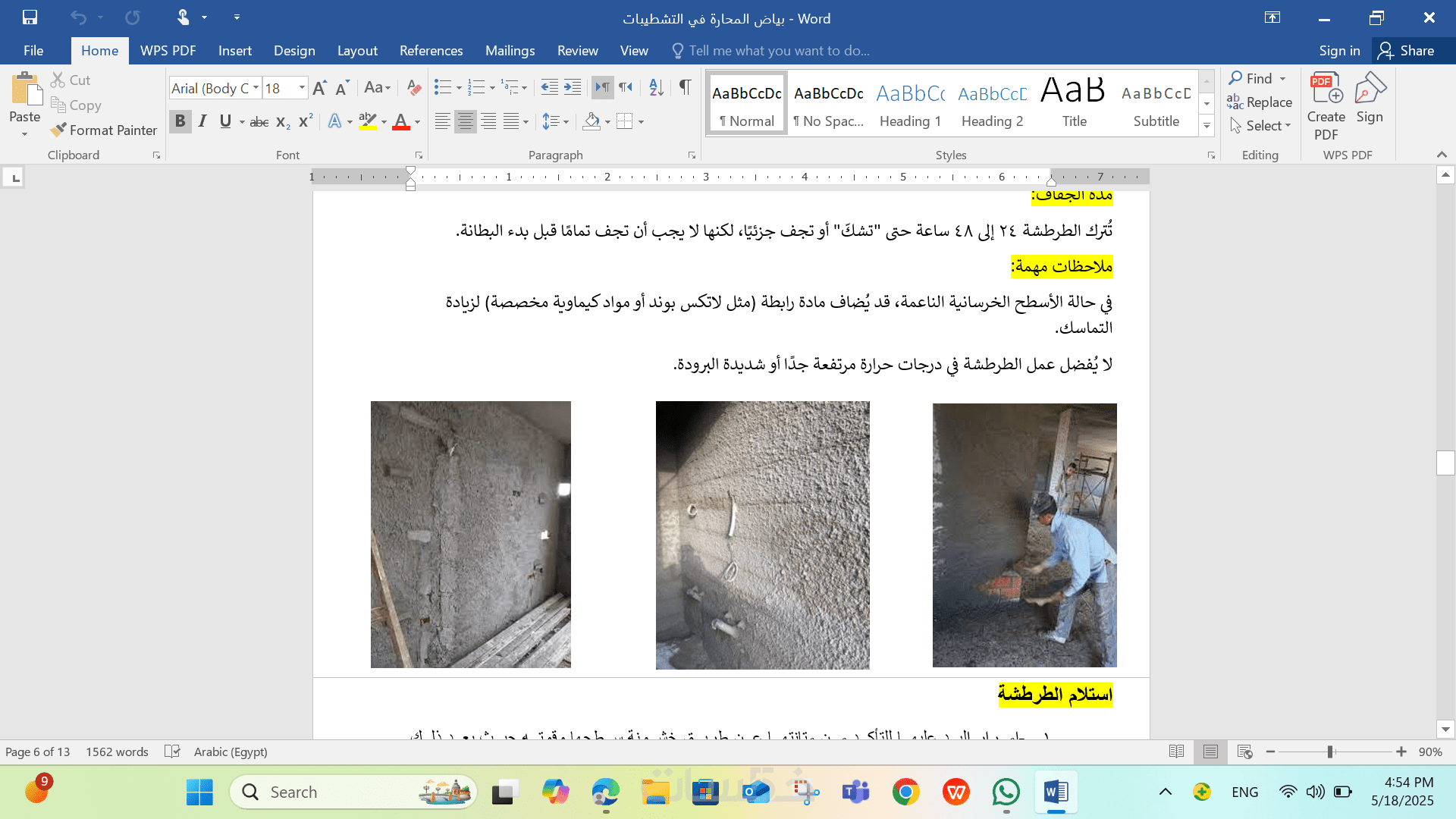
Task: Open the Layout ribbon tab
Action: tap(357, 51)
